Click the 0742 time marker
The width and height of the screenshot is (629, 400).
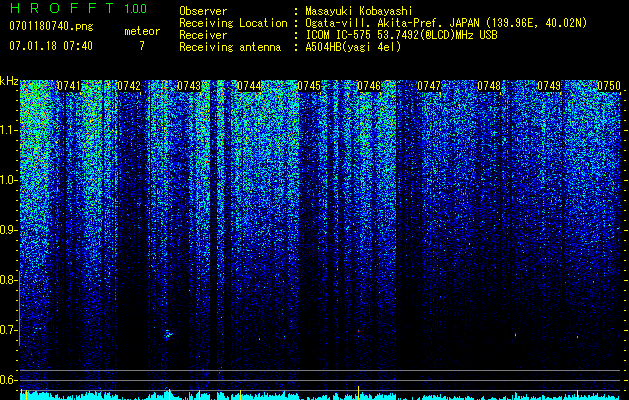coord(129,86)
